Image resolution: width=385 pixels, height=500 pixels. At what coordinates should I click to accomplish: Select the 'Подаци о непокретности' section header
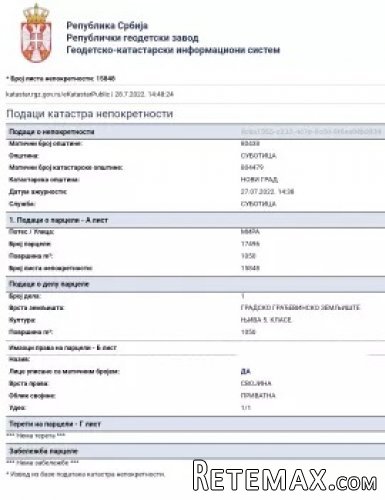pyautogui.click(x=195, y=132)
